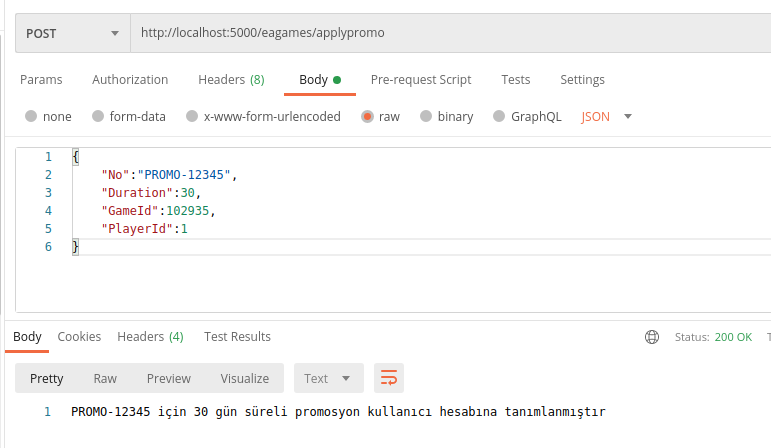Image resolution: width=771 pixels, height=448 pixels.
Task: Click empty area of request body editor
Action: 393,283
